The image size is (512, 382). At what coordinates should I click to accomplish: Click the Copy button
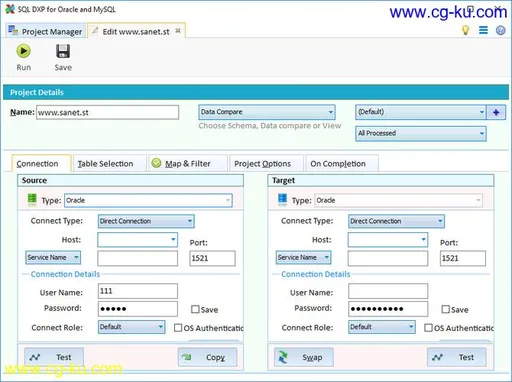[x=207, y=357]
